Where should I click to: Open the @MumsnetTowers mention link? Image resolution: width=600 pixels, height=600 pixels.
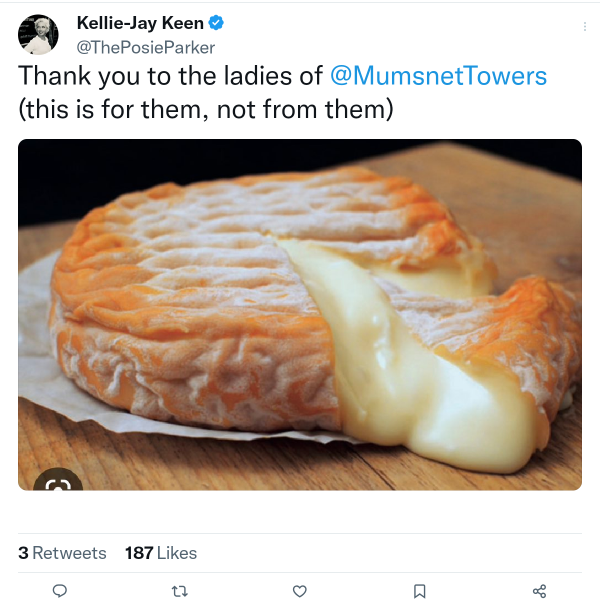[439, 77]
